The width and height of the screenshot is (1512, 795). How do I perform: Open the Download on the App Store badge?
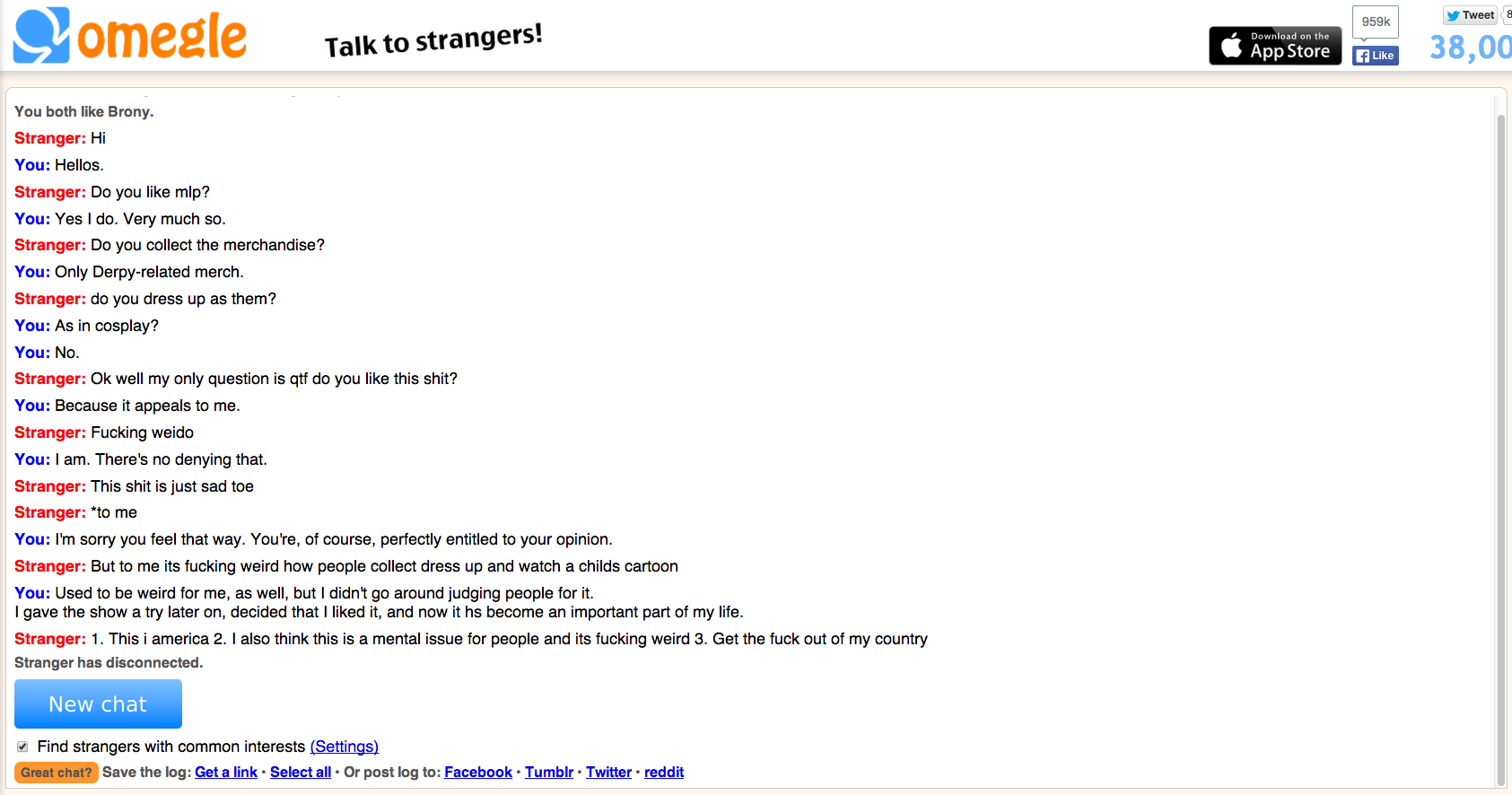pyautogui.click(x=1275, y=45)
